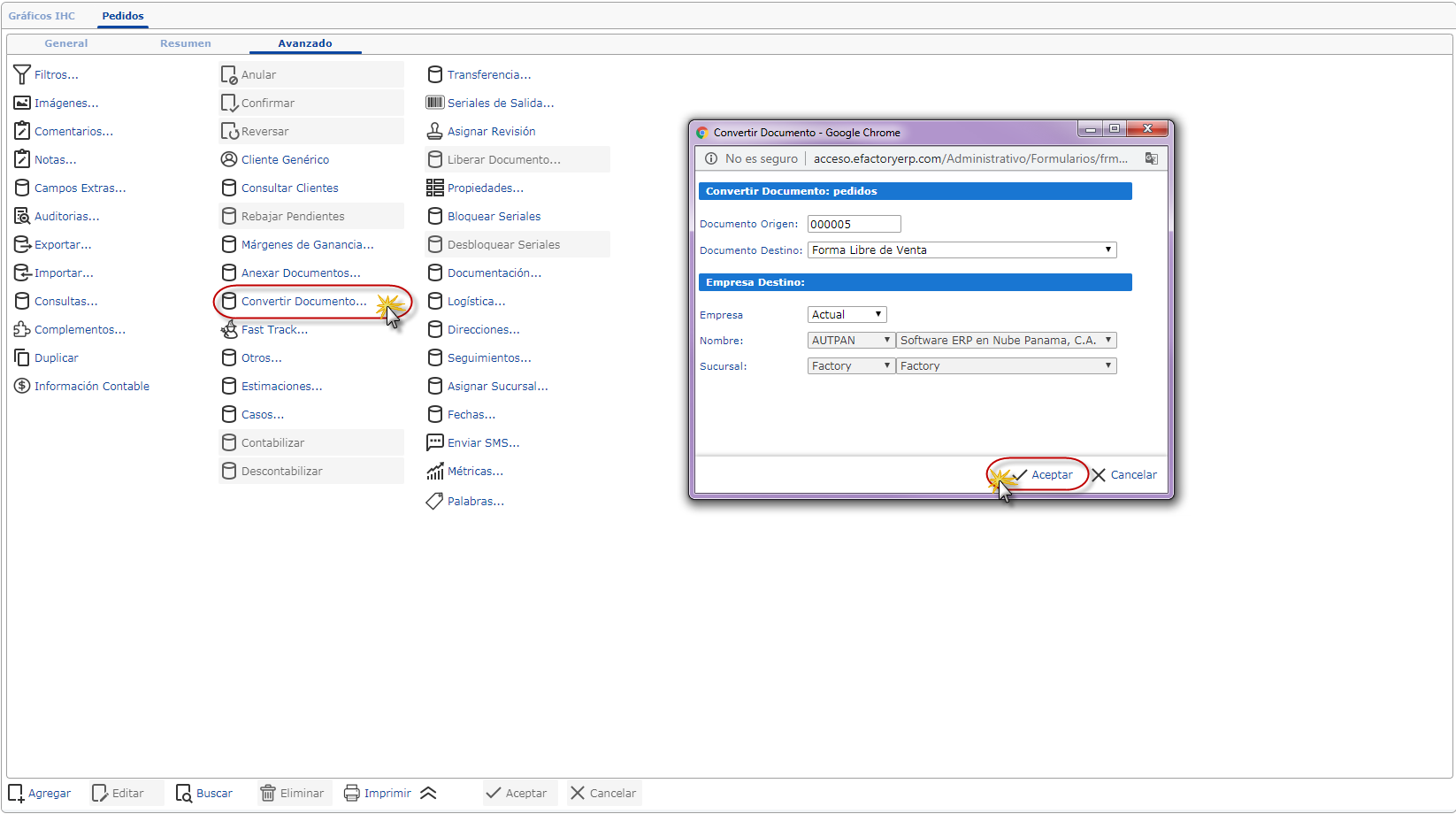Click the Palabras tag icon
This screenshot has height=814, width=1456.
click(434, 502)
